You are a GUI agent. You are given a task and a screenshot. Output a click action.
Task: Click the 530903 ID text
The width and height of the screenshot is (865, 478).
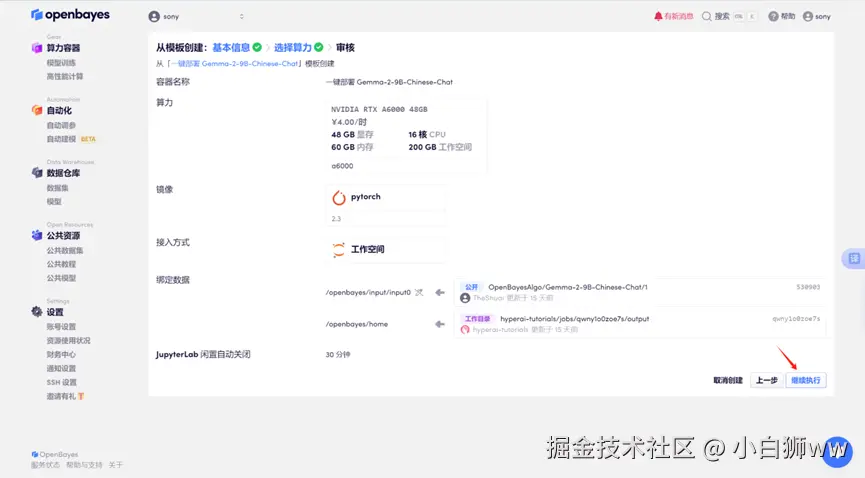pos(808,287)
